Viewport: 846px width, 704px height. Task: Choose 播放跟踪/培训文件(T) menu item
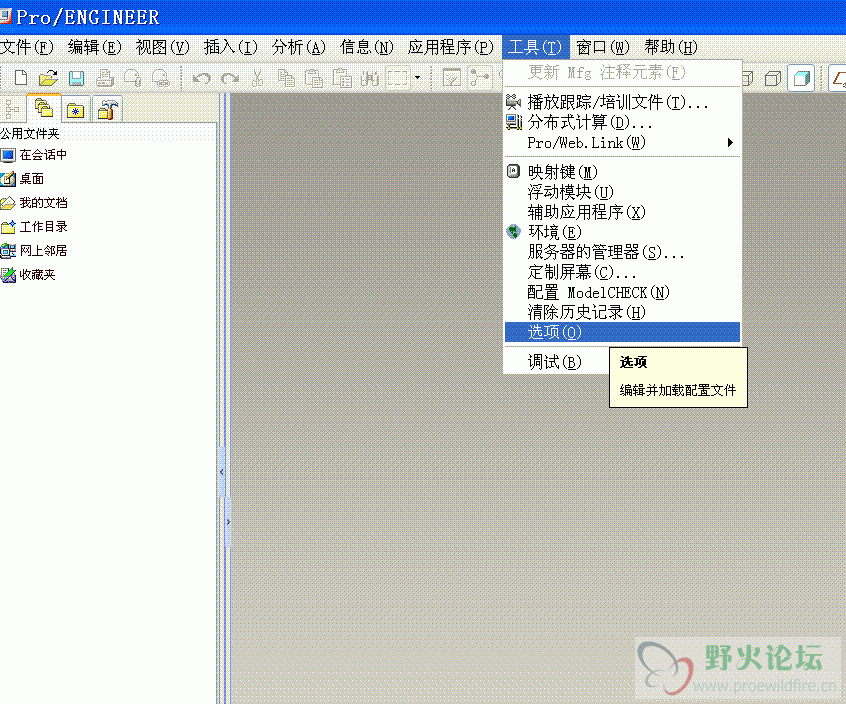[x=622, y=102]
